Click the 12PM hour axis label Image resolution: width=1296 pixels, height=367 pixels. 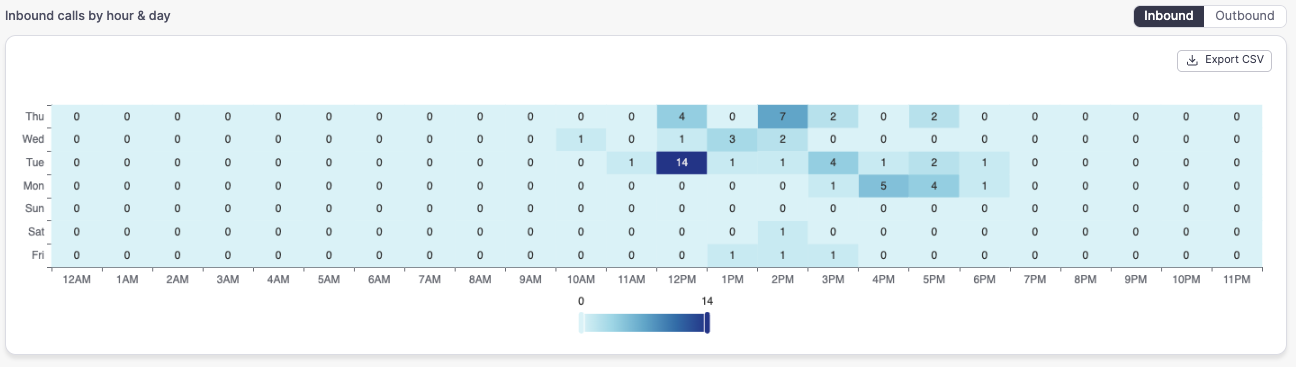click(682, 281)
